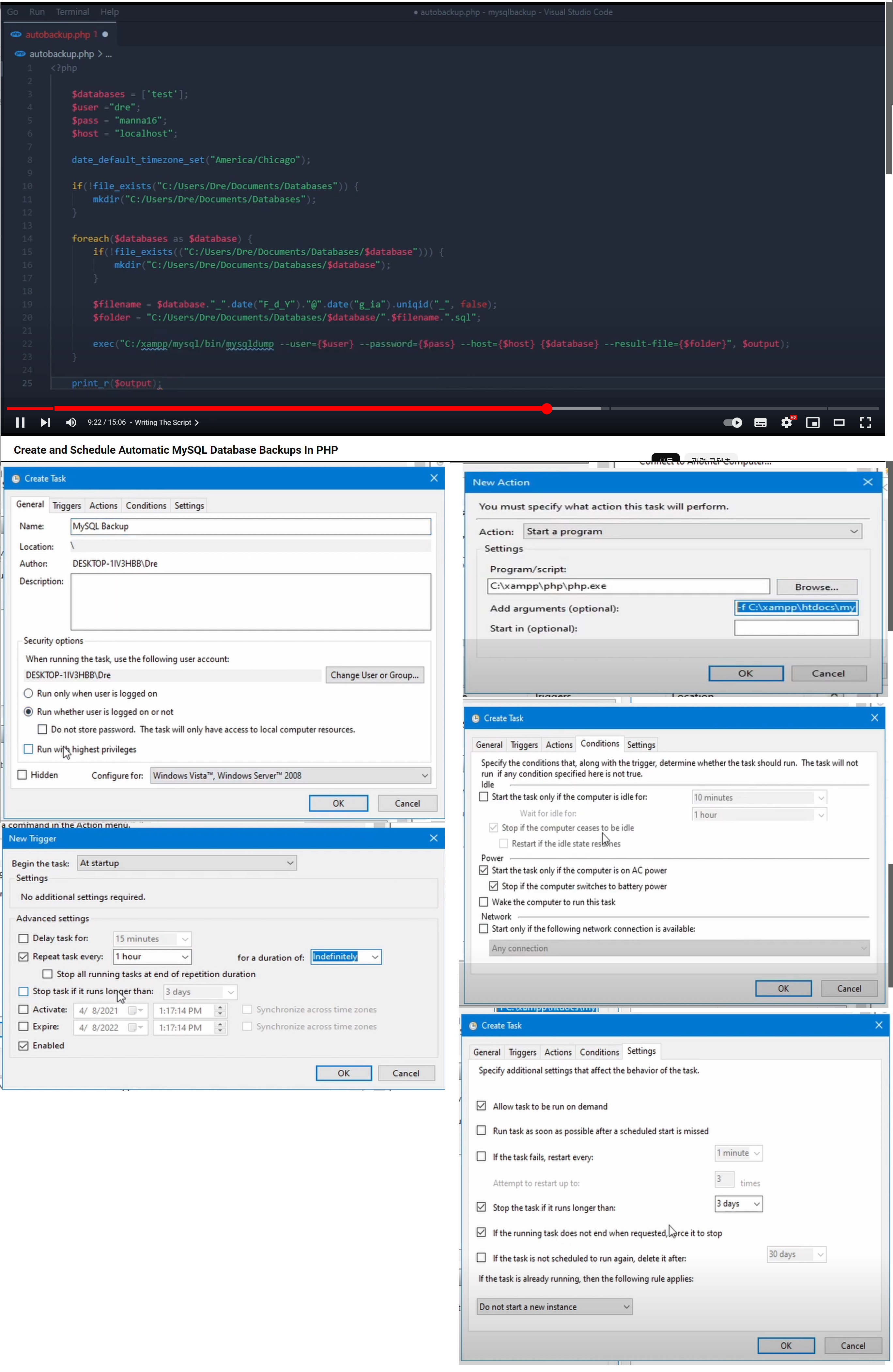Open Begin the task dropdown
Viewport: 893px width, 1372px height.
click(x=187, y=863)
